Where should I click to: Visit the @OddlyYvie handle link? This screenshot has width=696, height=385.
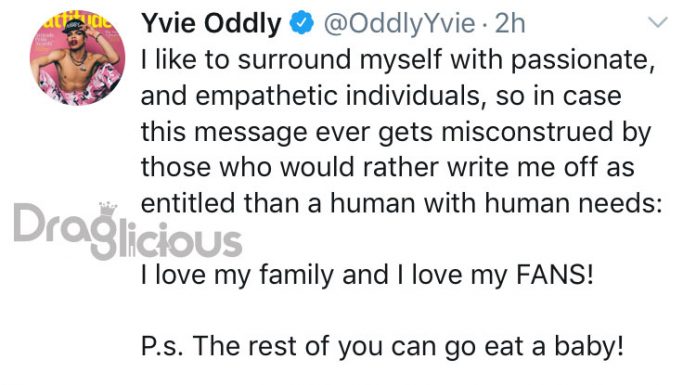pos(399,25)
